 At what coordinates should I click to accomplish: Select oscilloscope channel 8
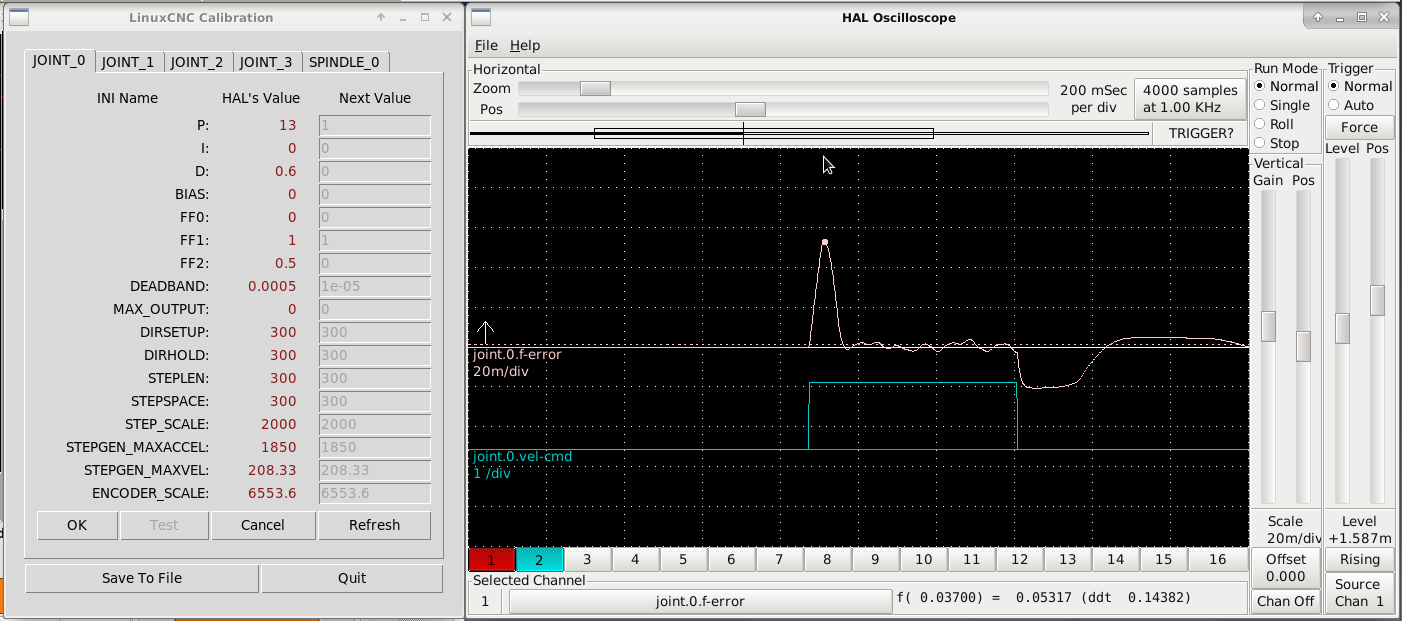pyautogui.click(x=827, y=560)
